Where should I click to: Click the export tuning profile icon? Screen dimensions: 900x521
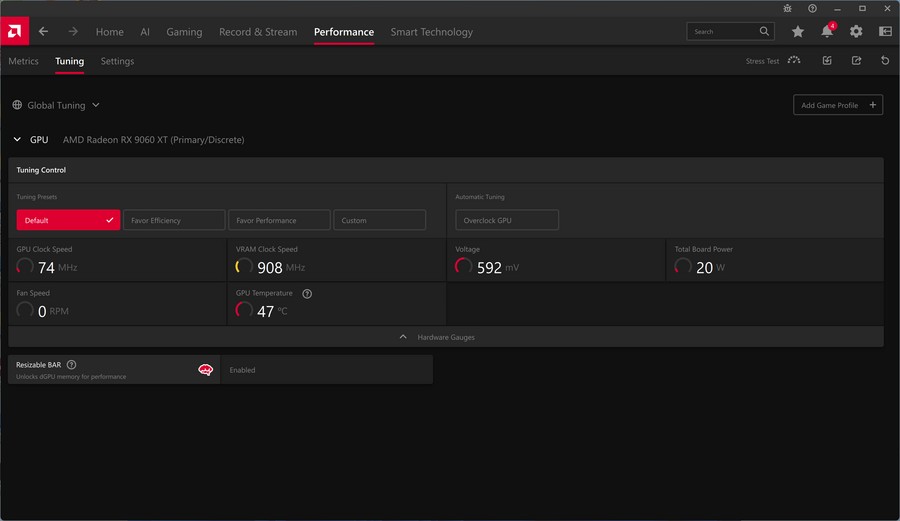(856, 60)
